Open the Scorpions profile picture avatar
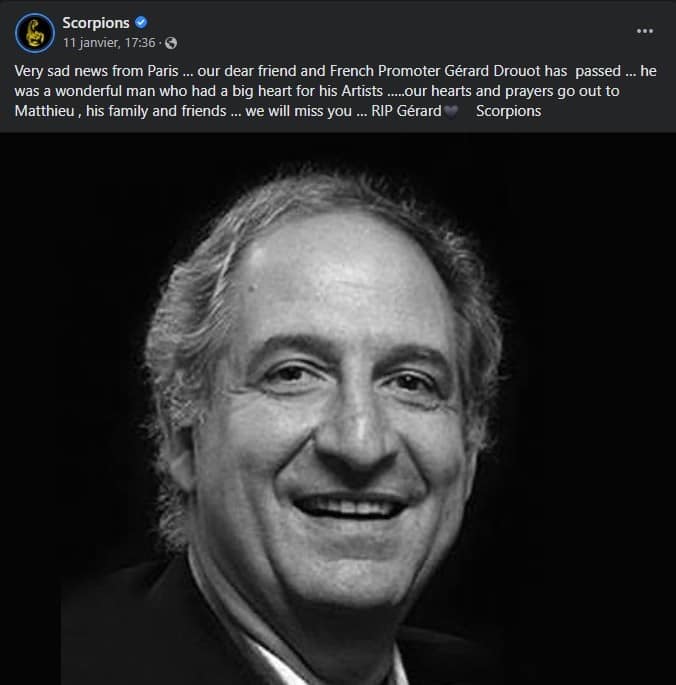Viewport: 676px width, 685px height. tap(35, 33)
